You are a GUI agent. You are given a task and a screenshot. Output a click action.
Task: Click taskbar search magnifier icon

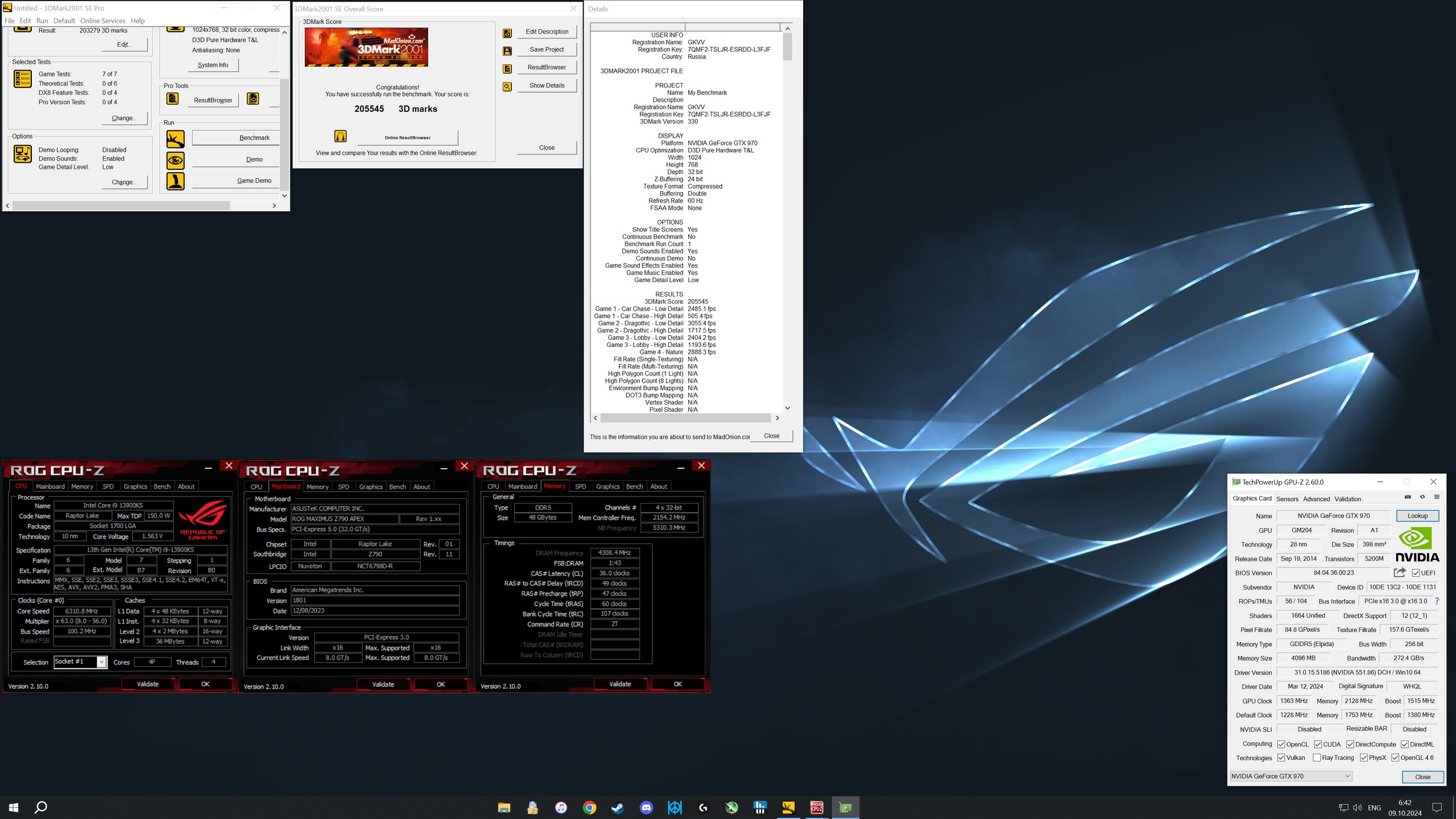coord(41,808)
